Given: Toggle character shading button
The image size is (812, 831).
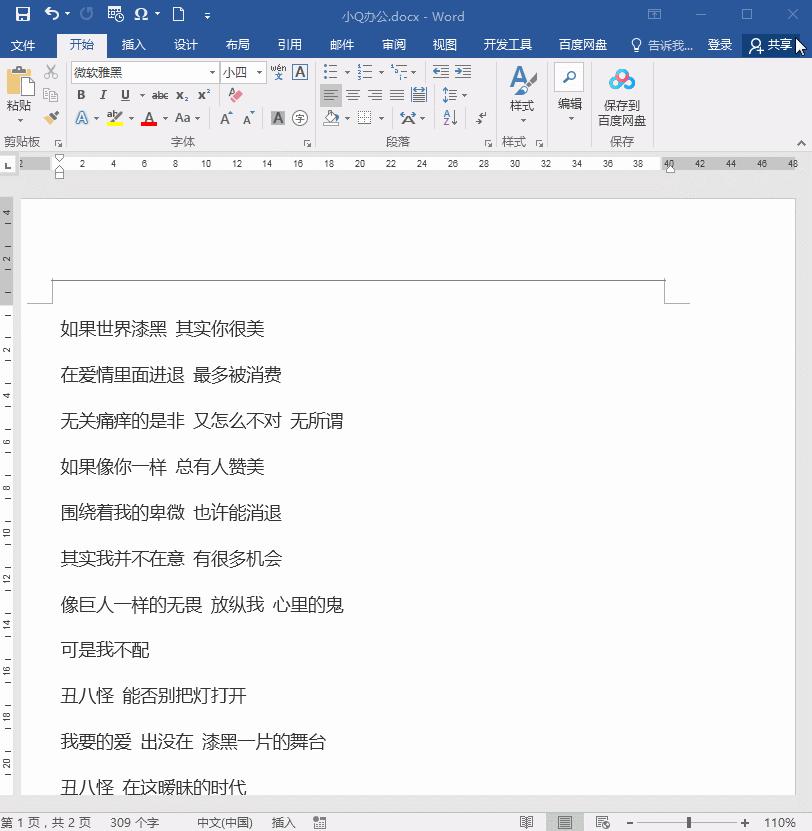Looking at the screenshot, I should pos(278,118).
